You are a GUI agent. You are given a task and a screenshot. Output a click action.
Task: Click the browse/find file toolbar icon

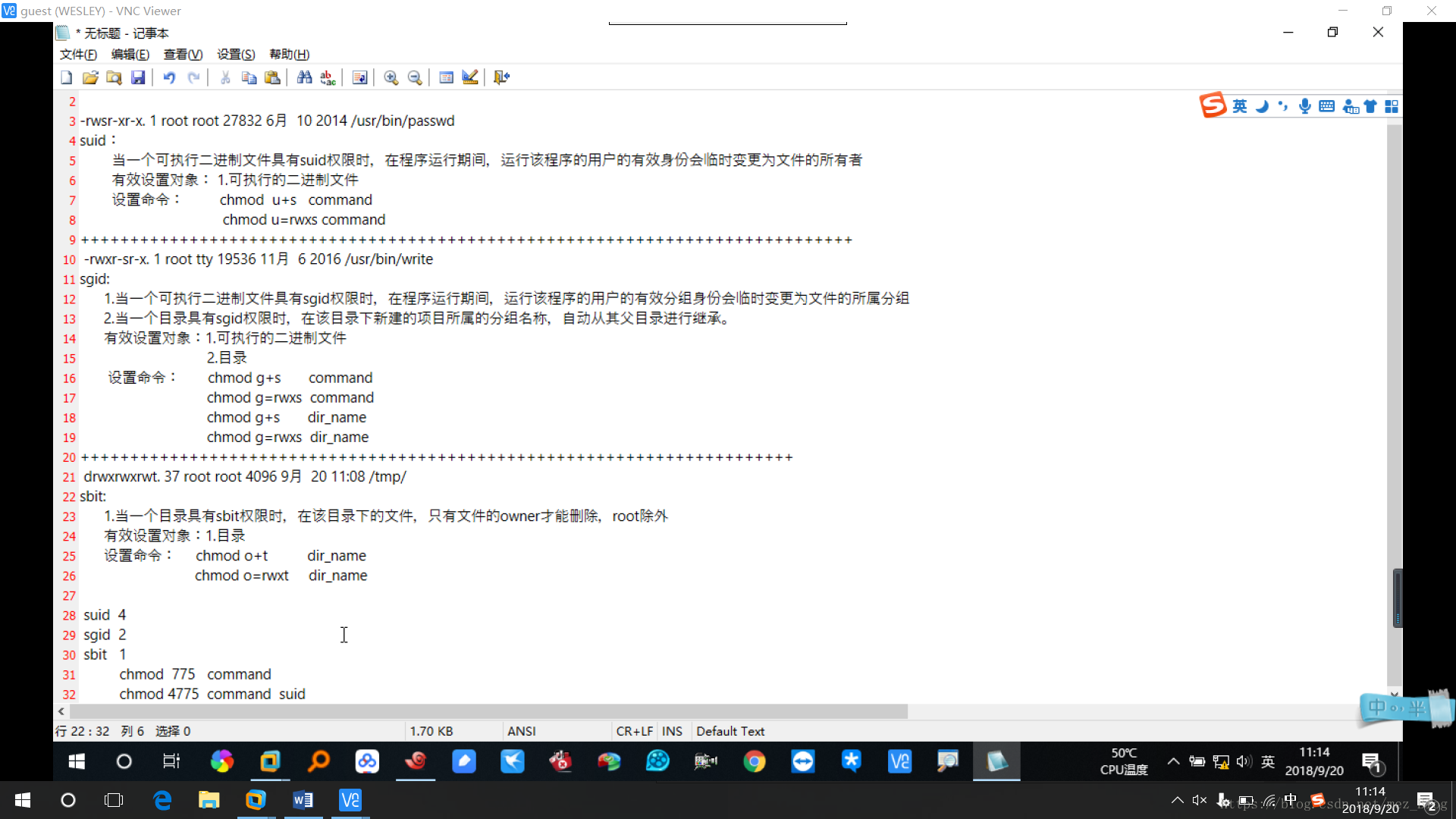[114, 77]
